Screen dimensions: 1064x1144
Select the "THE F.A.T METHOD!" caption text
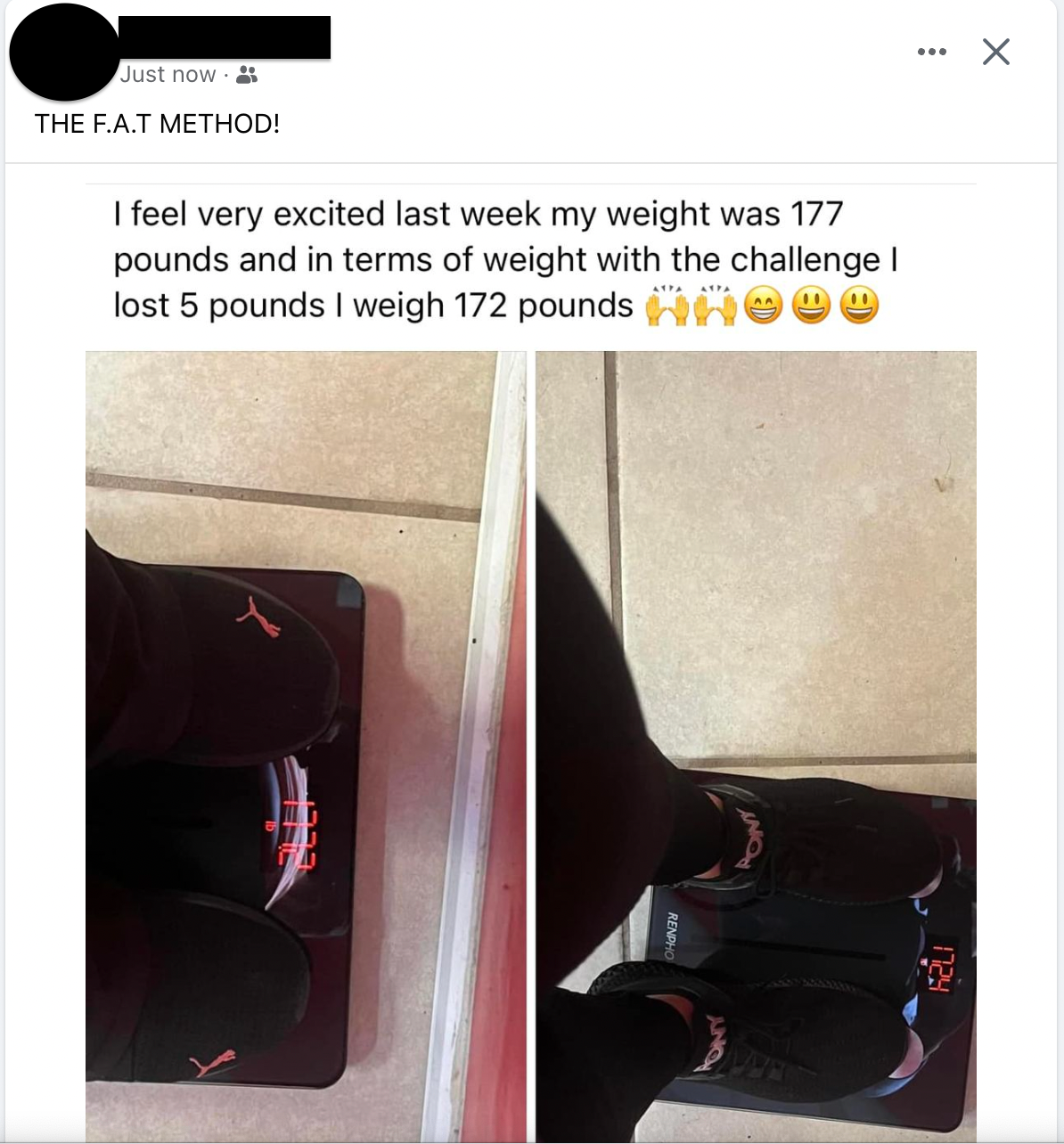point(157,124)
